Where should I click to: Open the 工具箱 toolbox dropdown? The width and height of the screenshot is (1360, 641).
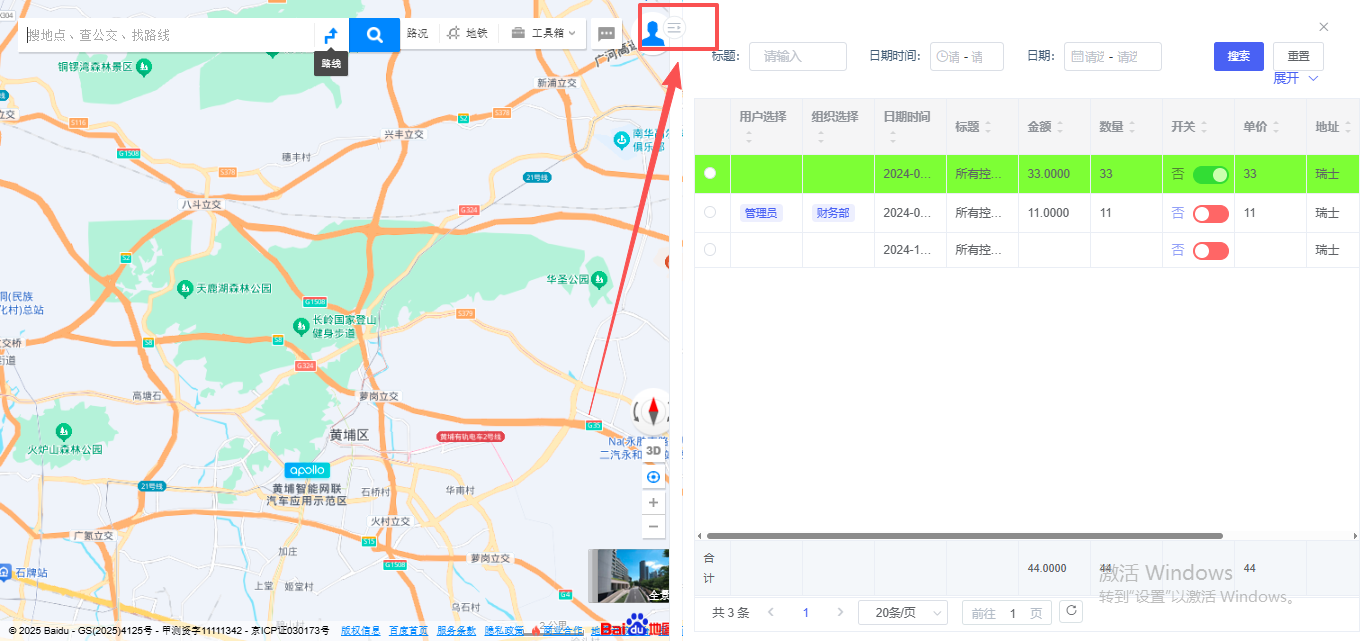coord(543,34)
